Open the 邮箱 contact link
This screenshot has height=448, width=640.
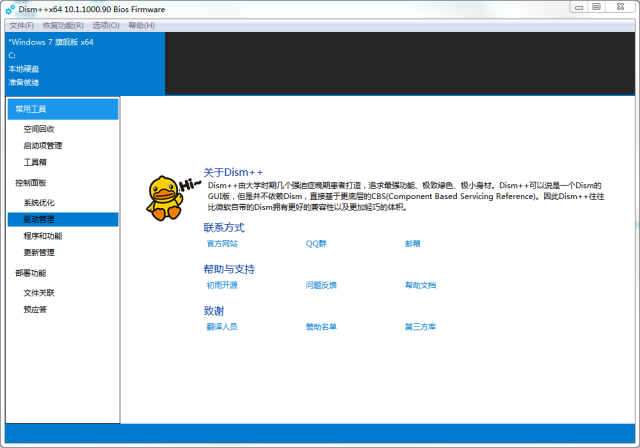(413, 244)
